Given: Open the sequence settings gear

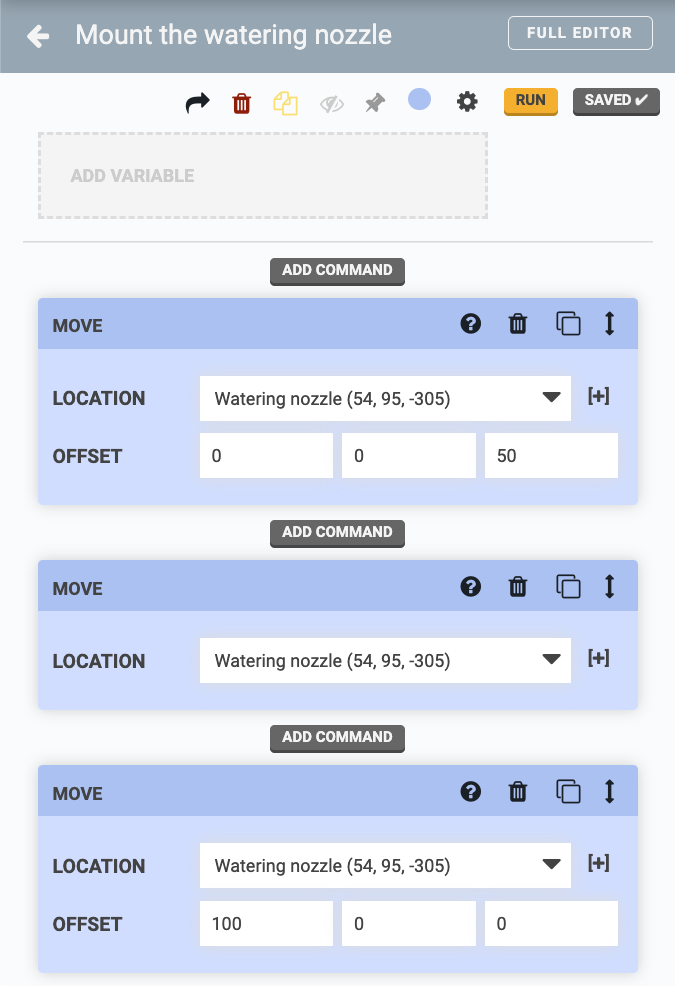Looking at the screenshot, I should tap(467, 101).
